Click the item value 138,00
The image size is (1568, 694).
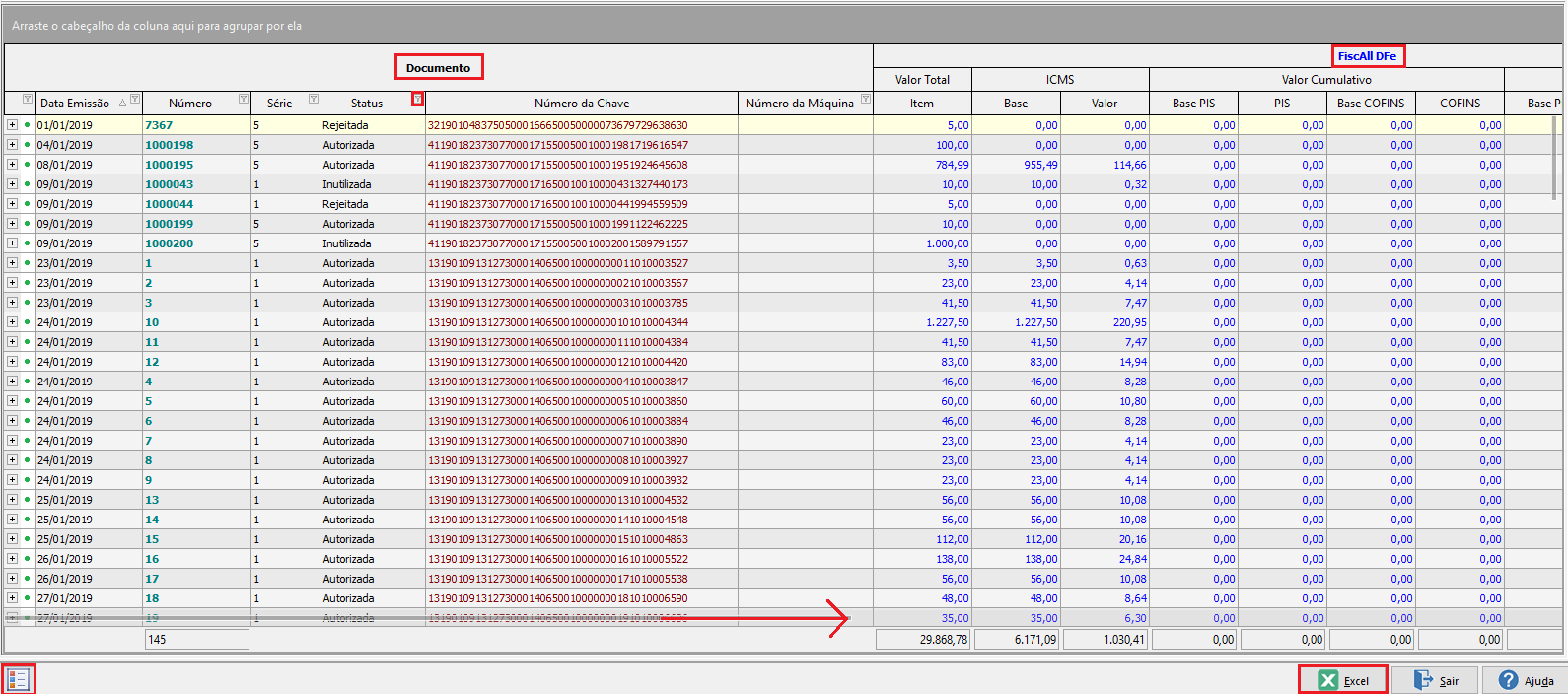tap(922, 559)
